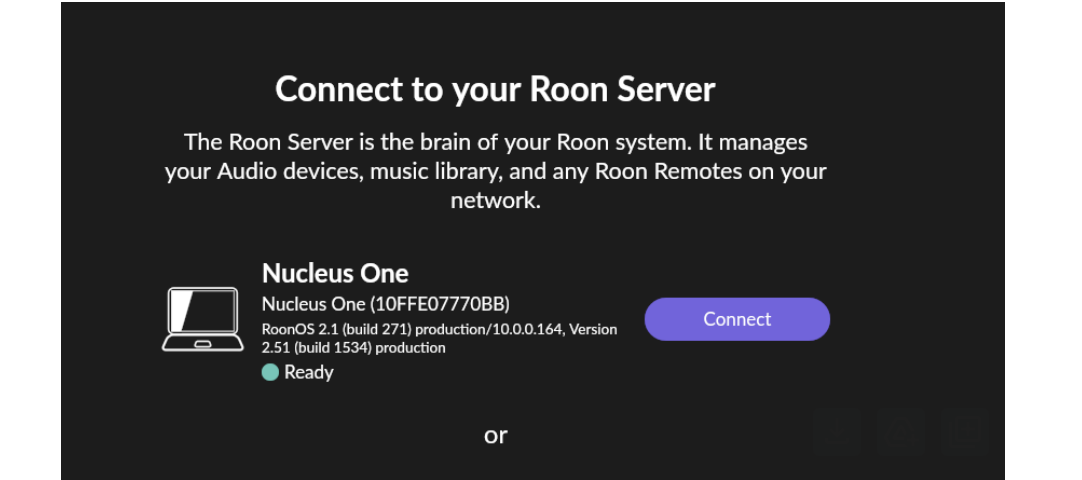Screen dimensions: 1082x480
Task: Click the 'or' separator text
Action: coord(495,435)
